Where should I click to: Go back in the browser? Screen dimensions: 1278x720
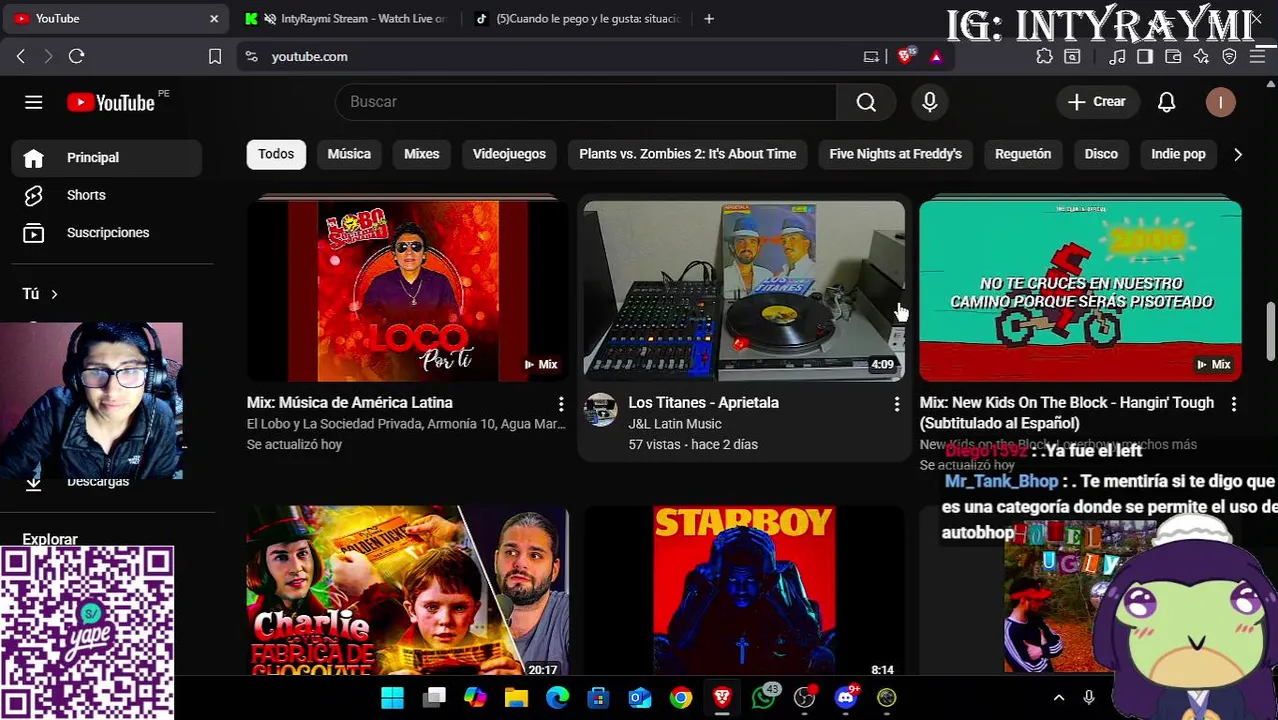(20, 57)
